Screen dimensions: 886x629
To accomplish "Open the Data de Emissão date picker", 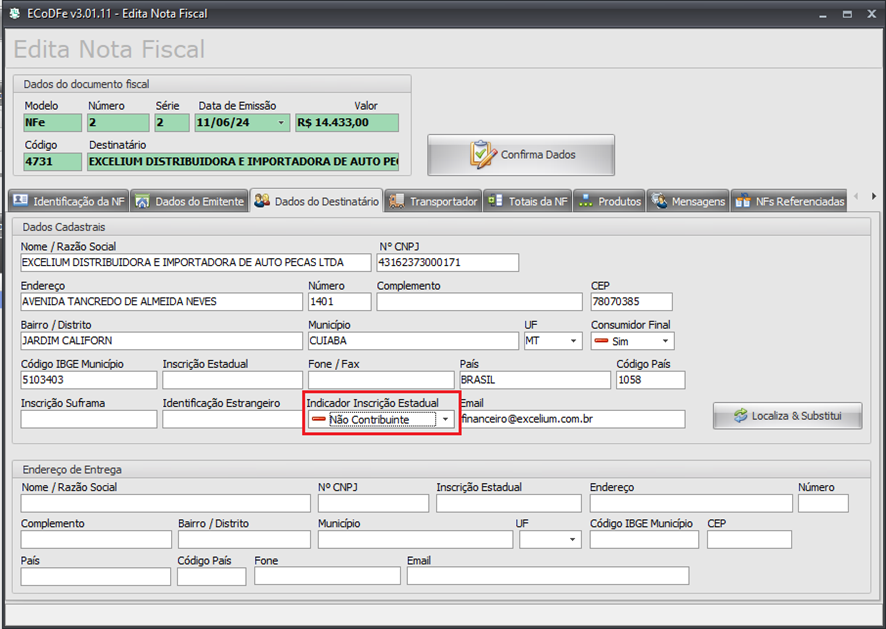I will [x=279, y=123].
